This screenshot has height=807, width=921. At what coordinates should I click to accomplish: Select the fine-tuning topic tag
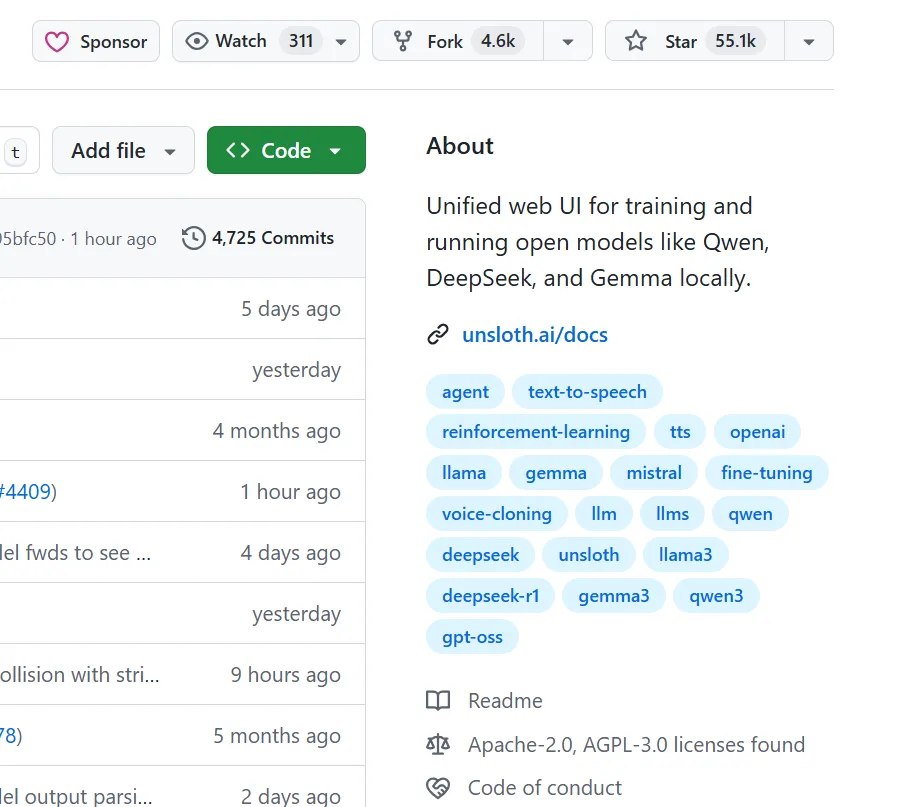click(767, 473)
